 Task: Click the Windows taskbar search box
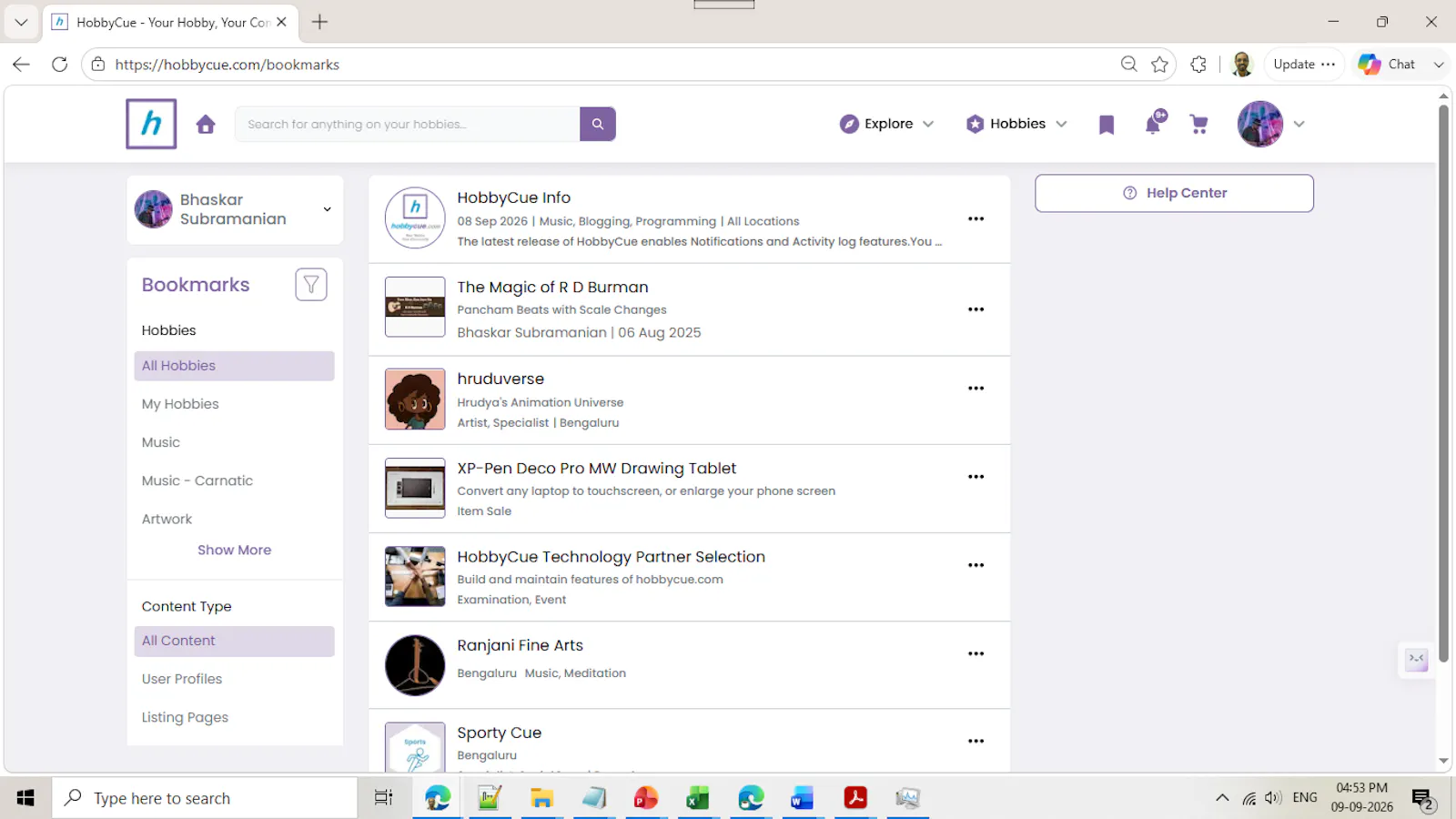tap(205, 798)
